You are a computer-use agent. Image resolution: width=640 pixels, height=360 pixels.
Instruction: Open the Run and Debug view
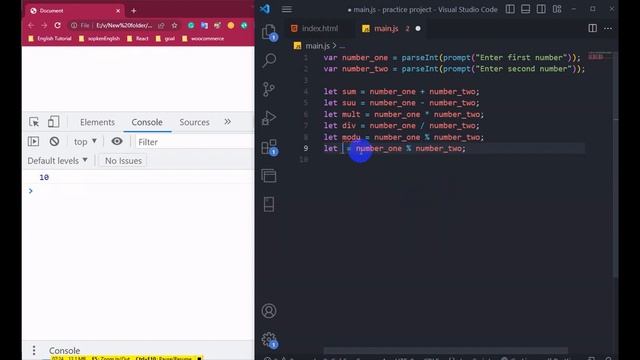(x=269, y=118)
